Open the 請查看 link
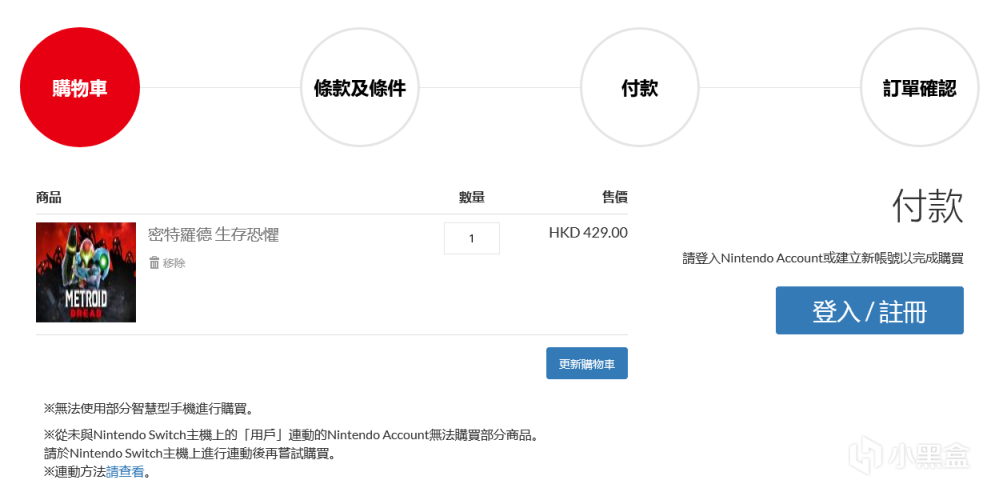Screen dimensions: 999x488 pos(126,473)
